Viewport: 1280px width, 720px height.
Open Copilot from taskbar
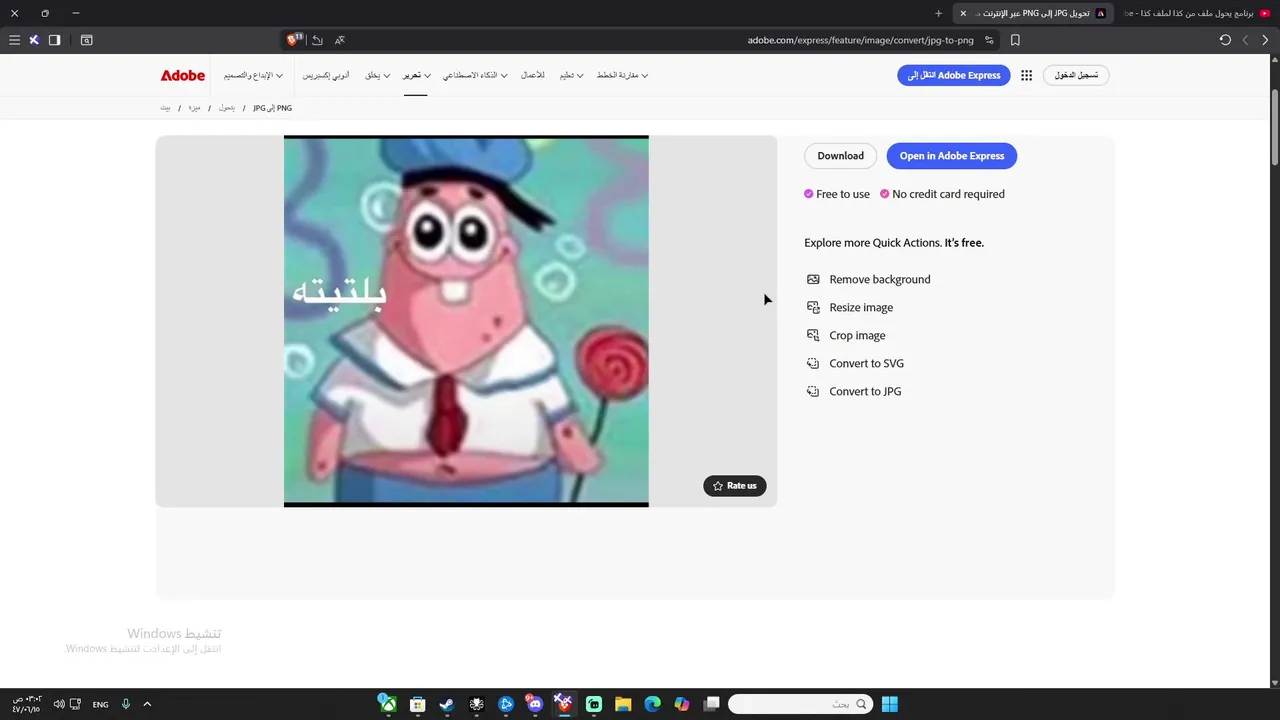pos(682,704)
